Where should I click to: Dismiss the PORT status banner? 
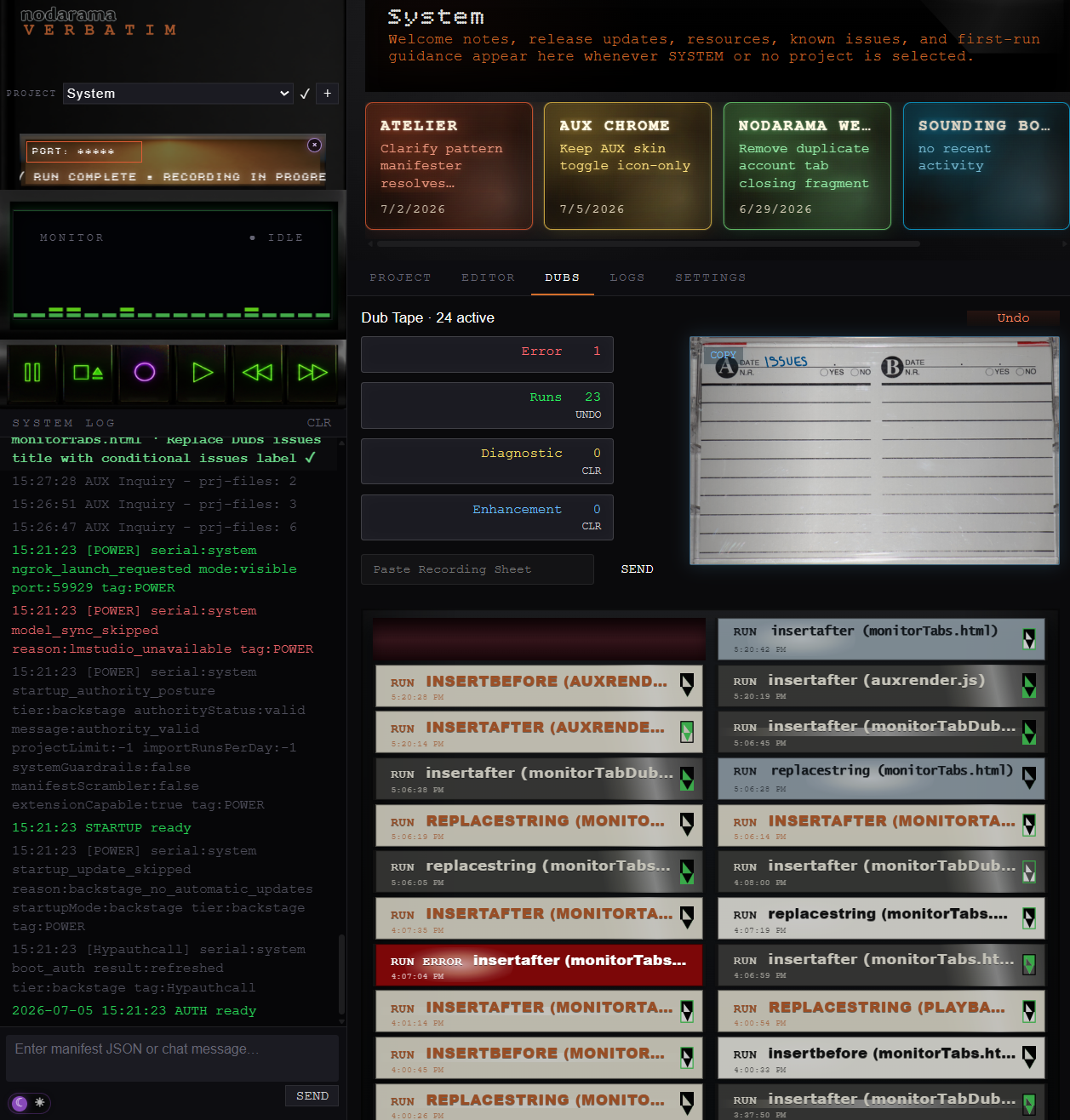(x=314, y=145)
